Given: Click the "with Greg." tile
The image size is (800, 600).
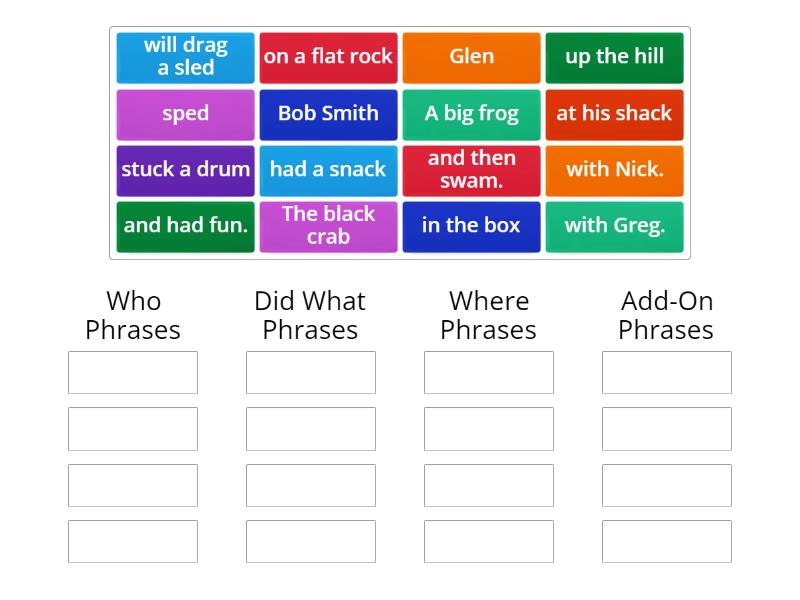Looking at the screenshot, I should point(614,225).
